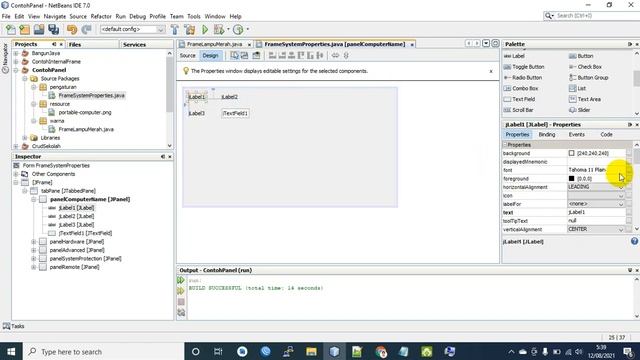Collapse panelComputerName node in Inspector
Viewport: 640px width, 360px height.
tap(34, 199)
